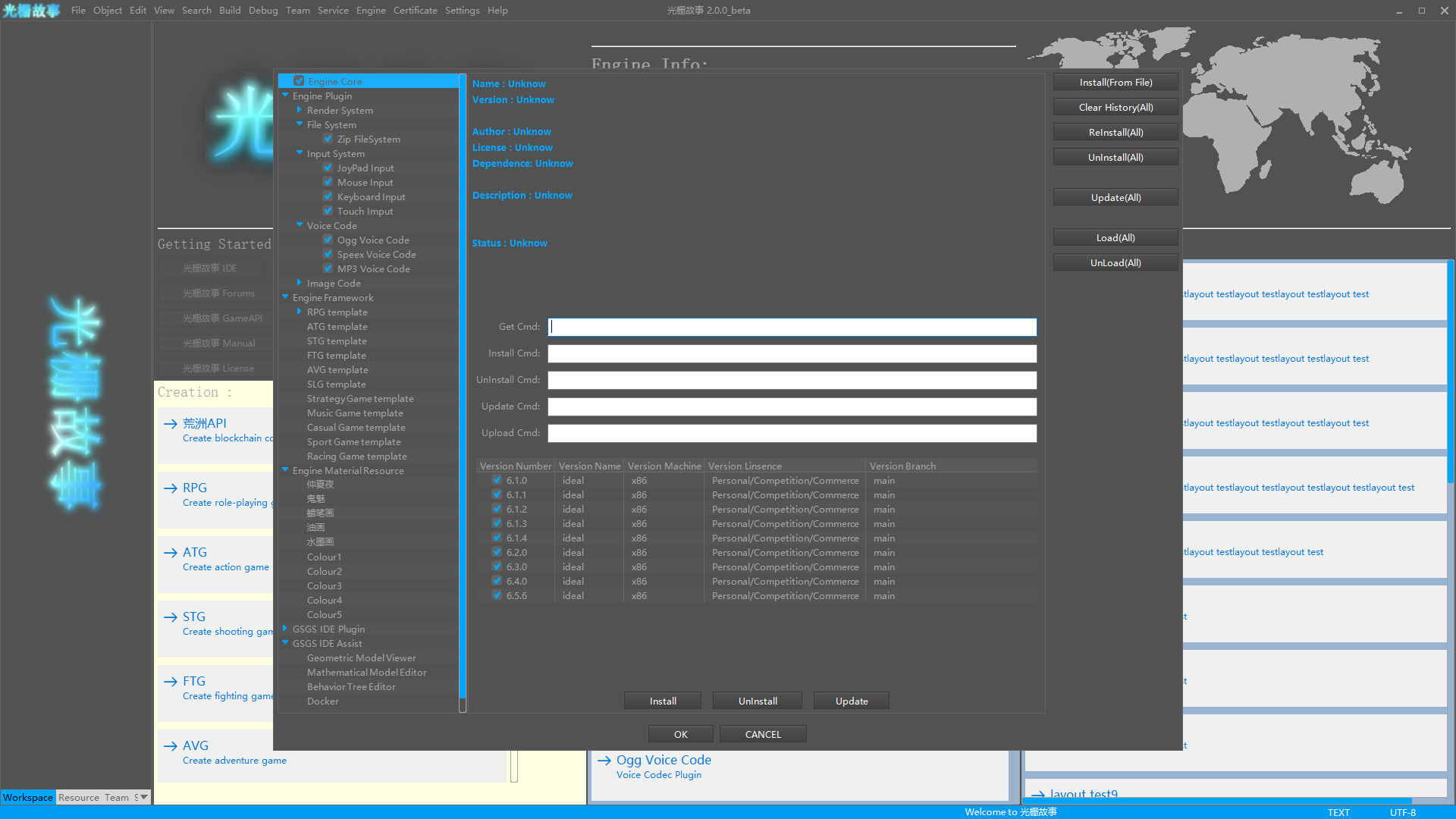Toggle the Zip FileSystem checkbox
Image resolution: width=1456 pixels, height=819 pixels.
coord(328,139)
